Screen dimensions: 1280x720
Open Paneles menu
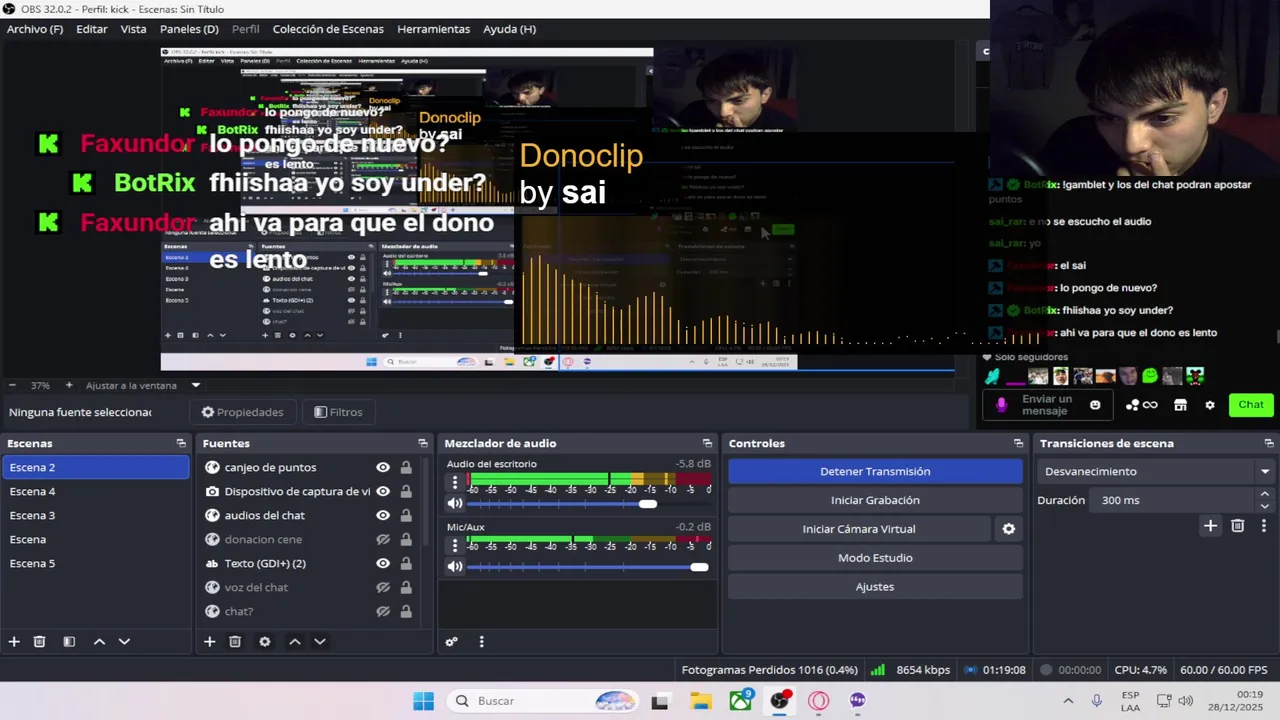[189, 29]
